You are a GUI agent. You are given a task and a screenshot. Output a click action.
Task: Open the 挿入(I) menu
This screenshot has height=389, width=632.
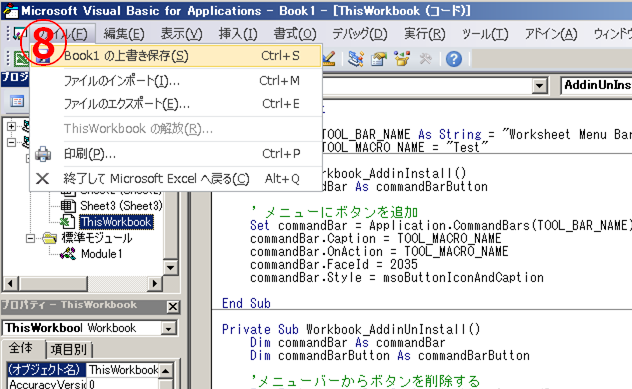(238, 34)
